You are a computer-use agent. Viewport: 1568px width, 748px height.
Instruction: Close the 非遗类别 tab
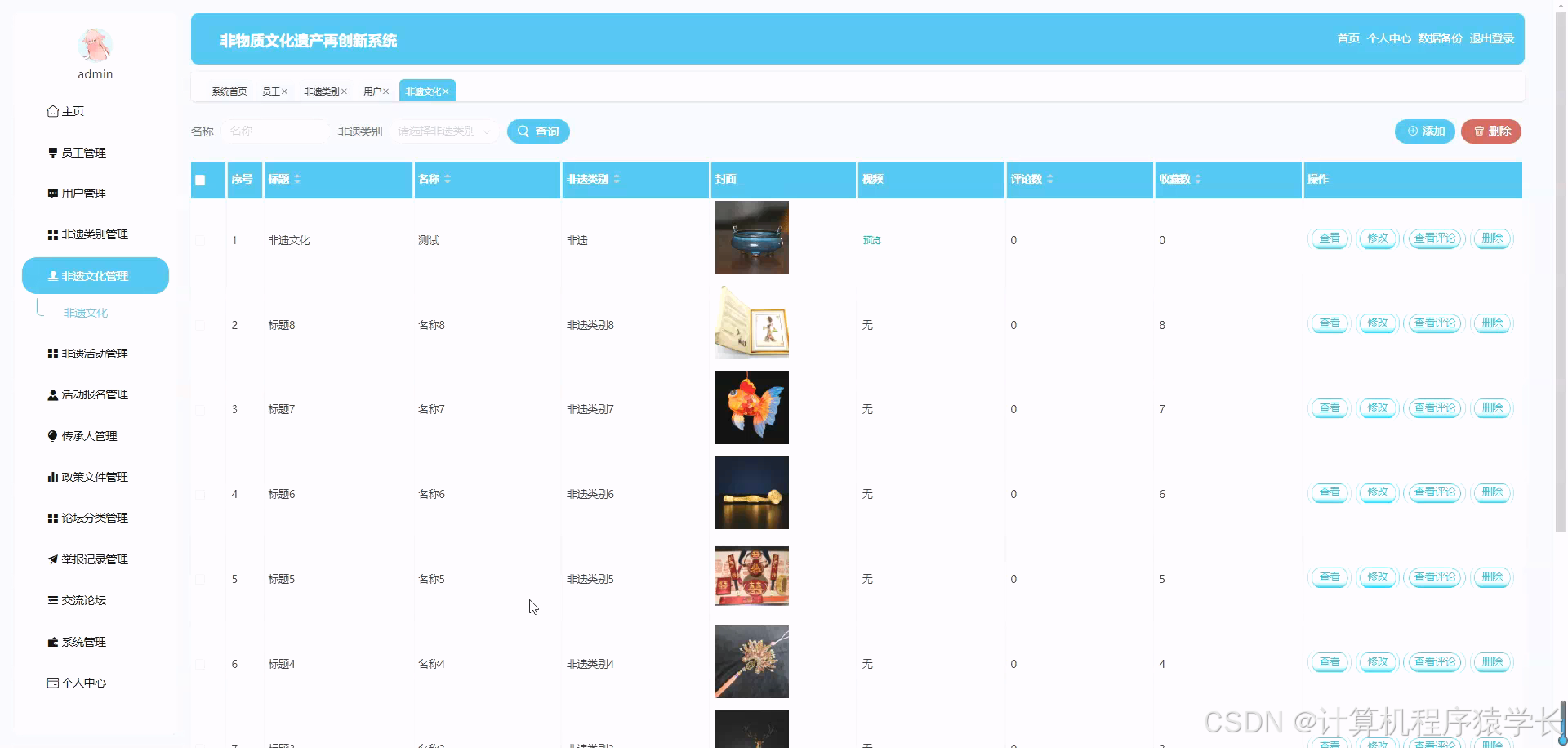(345, 91)
